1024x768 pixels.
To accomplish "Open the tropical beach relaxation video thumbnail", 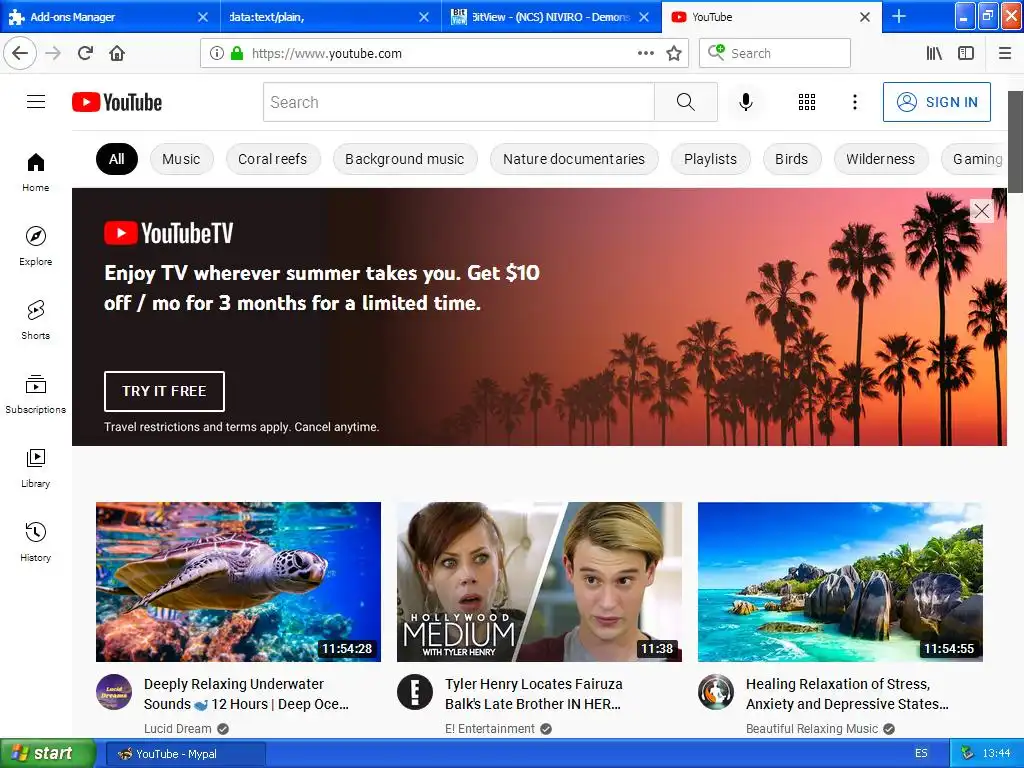I will tap(840, 582).
